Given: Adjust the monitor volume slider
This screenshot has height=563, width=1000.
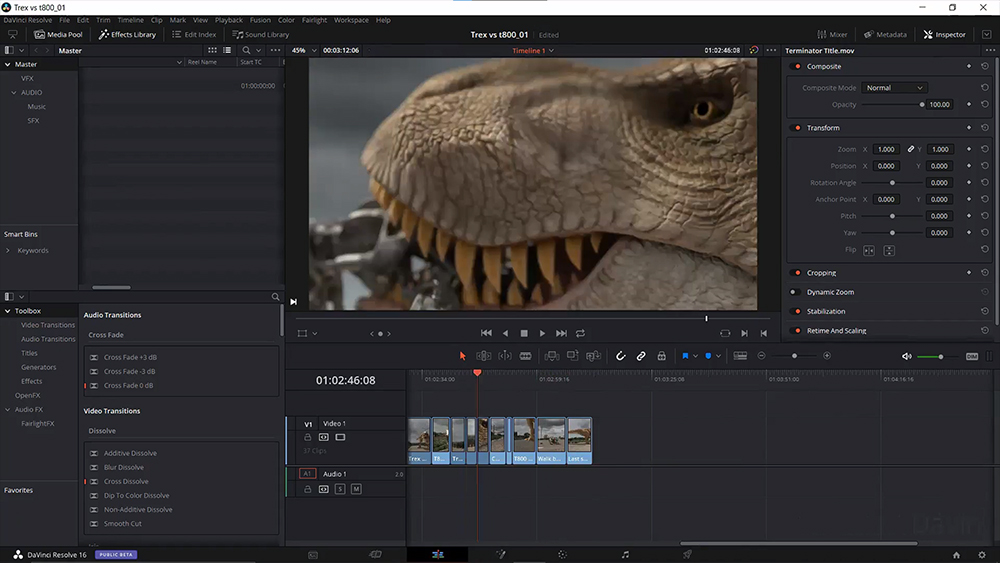Looking at the screenshot, I should tap(939, 356).
